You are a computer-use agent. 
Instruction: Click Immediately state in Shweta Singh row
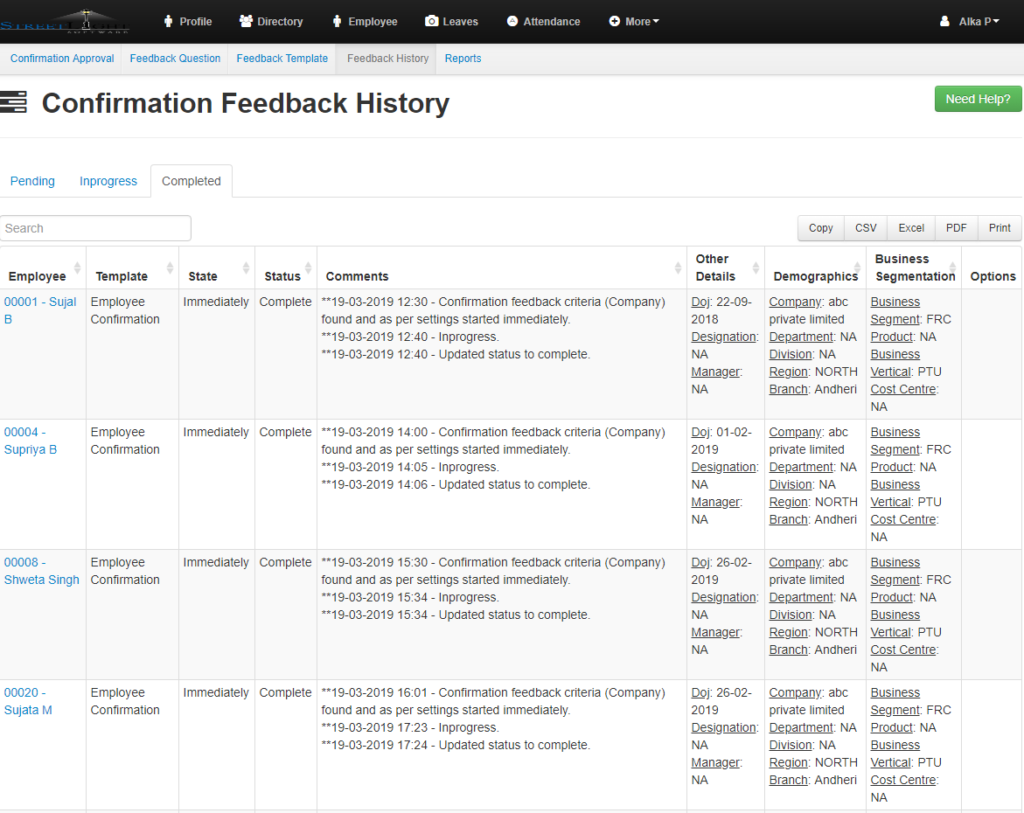pyautogui.click(x=216, y=562)
